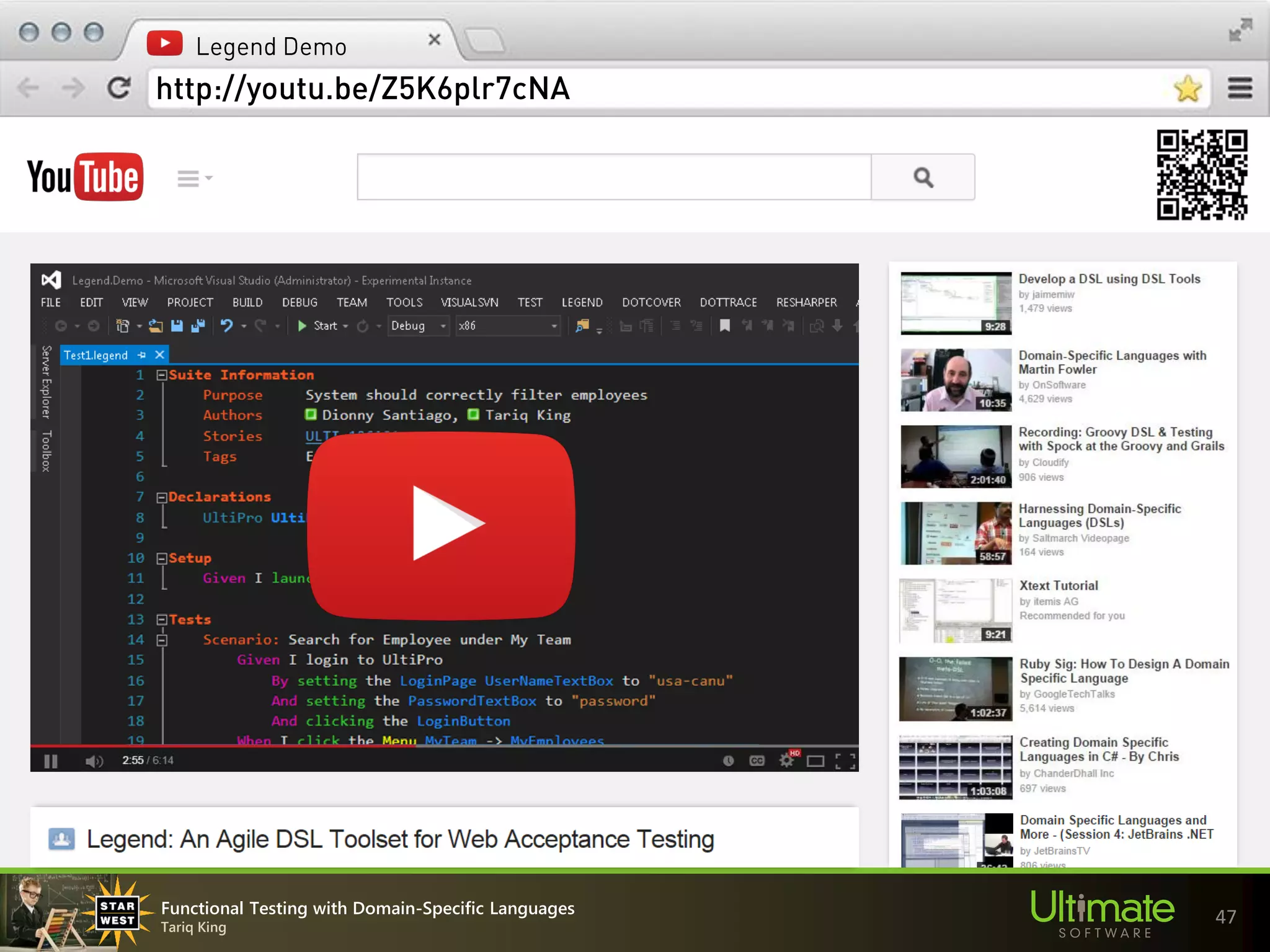Collapse the Tests section
1270x952 pixels.
pyautogui.click(x=162, y=620)
